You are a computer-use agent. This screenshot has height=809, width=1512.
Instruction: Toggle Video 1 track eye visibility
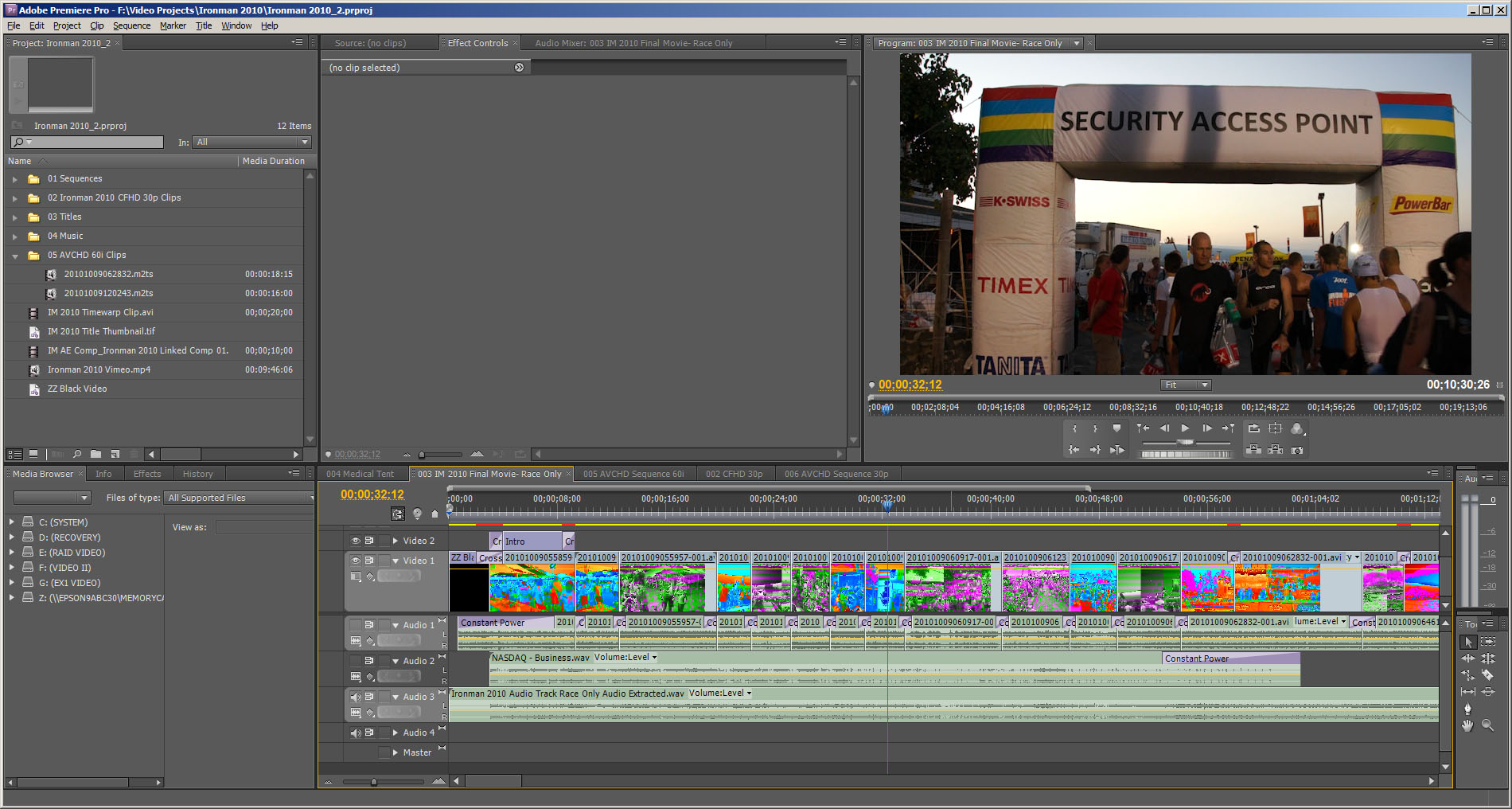point(356,561)
